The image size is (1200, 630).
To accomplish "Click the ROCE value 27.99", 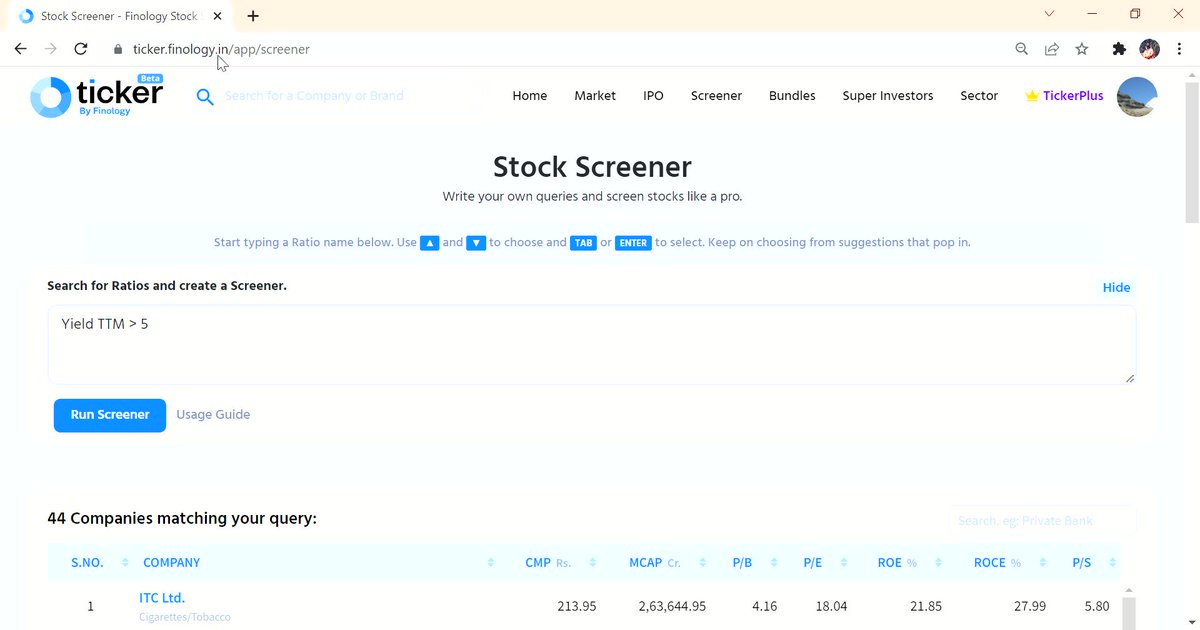I will click(x=1028, y=606).
